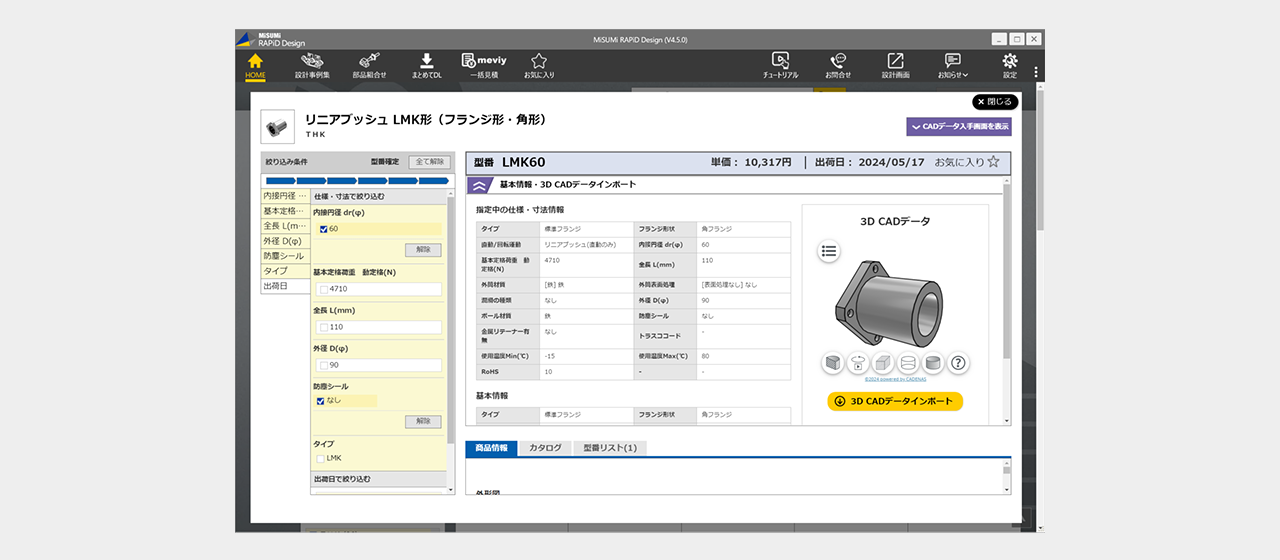Click the 3D CADデータインポート button
This screenshot has height=560, width=1280.
pos(895,402)
